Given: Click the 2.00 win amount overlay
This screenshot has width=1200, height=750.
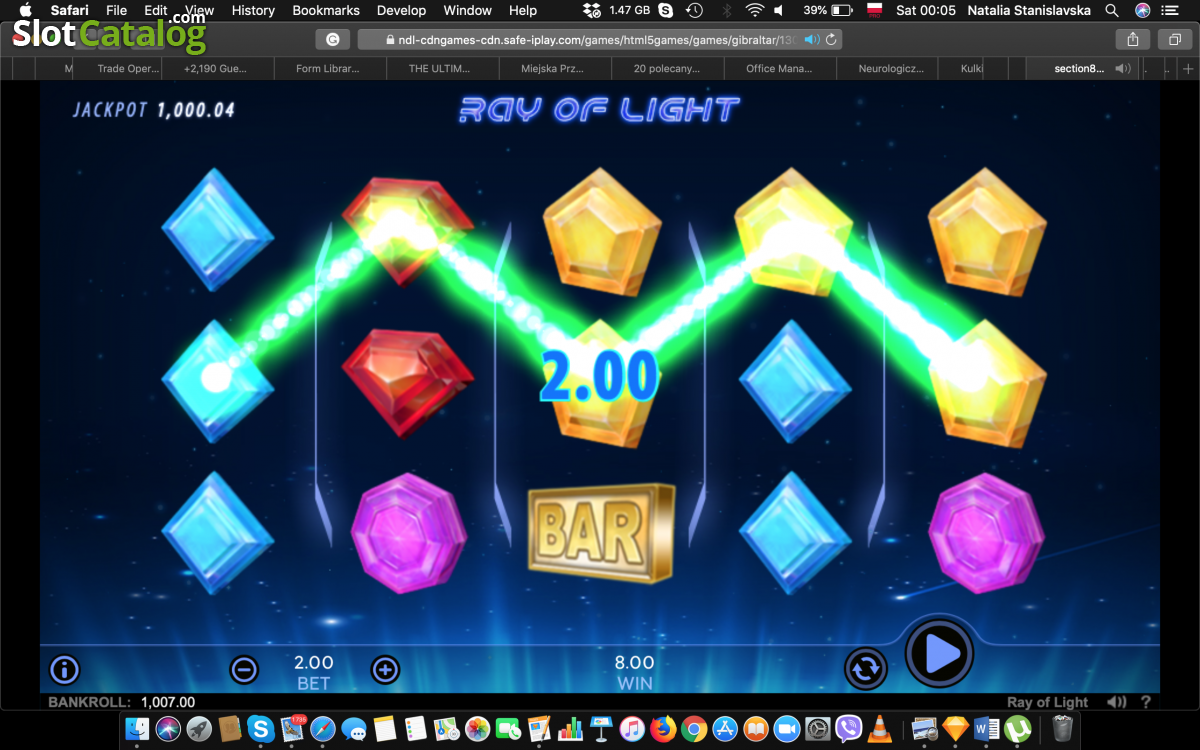Looking at the screenshot, I should point(599,377).
